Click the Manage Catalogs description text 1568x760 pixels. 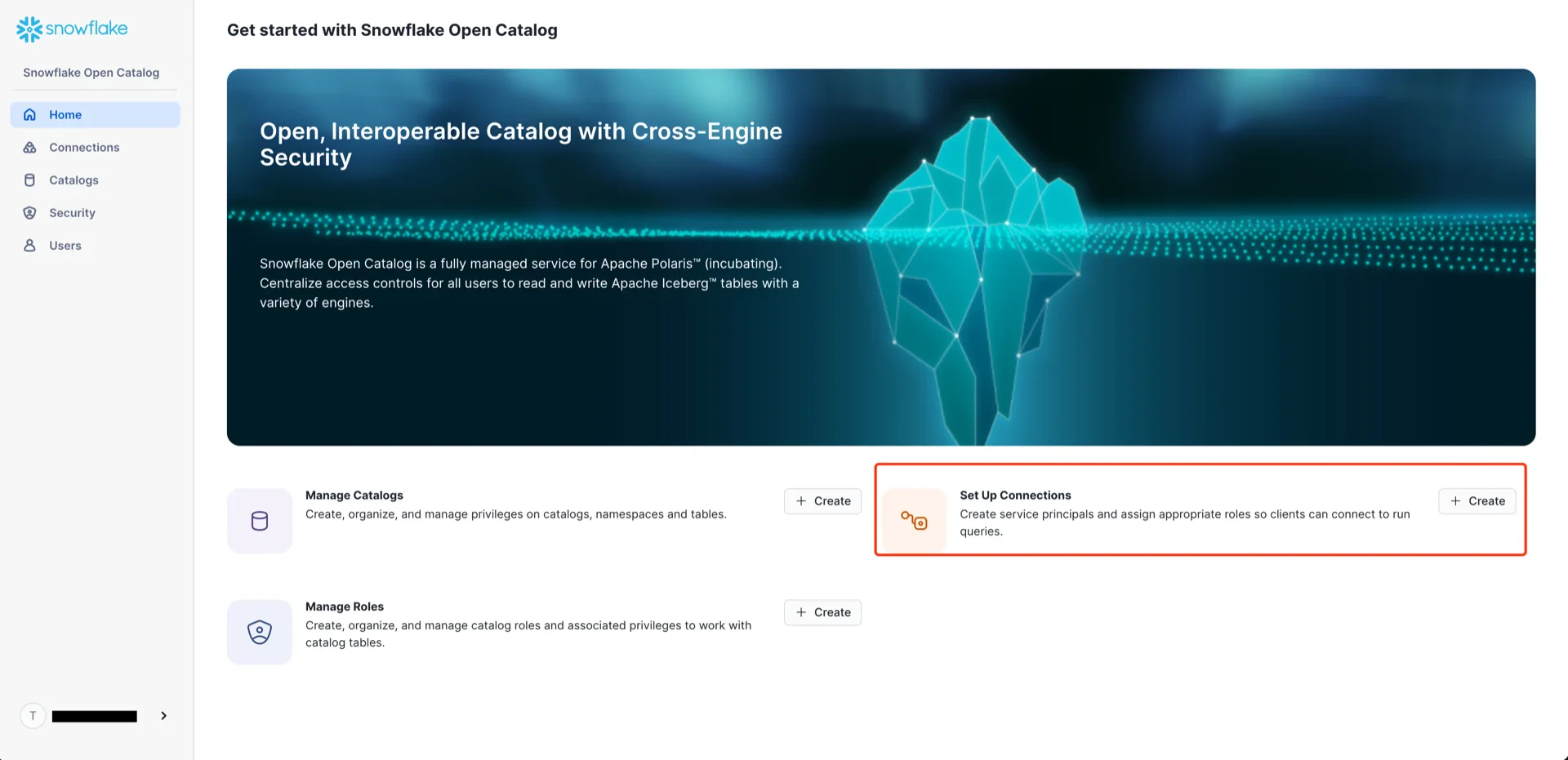click(516, 514)
